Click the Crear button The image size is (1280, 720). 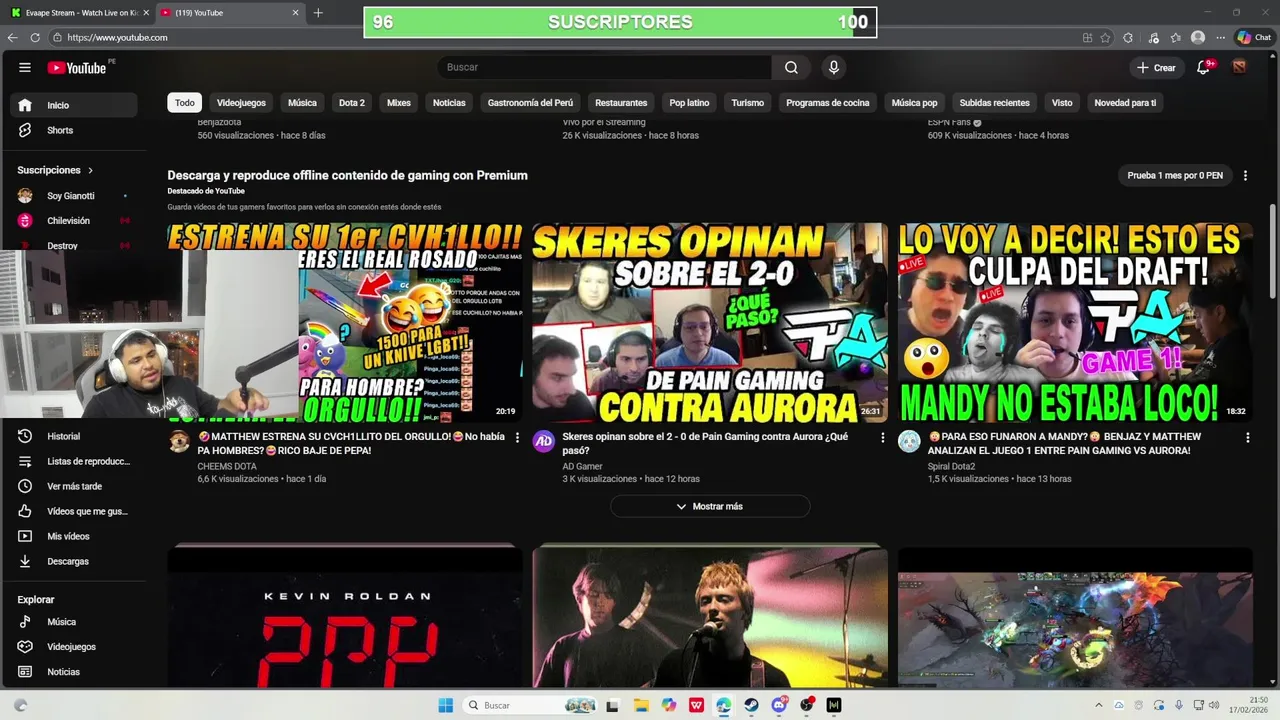1156,67
